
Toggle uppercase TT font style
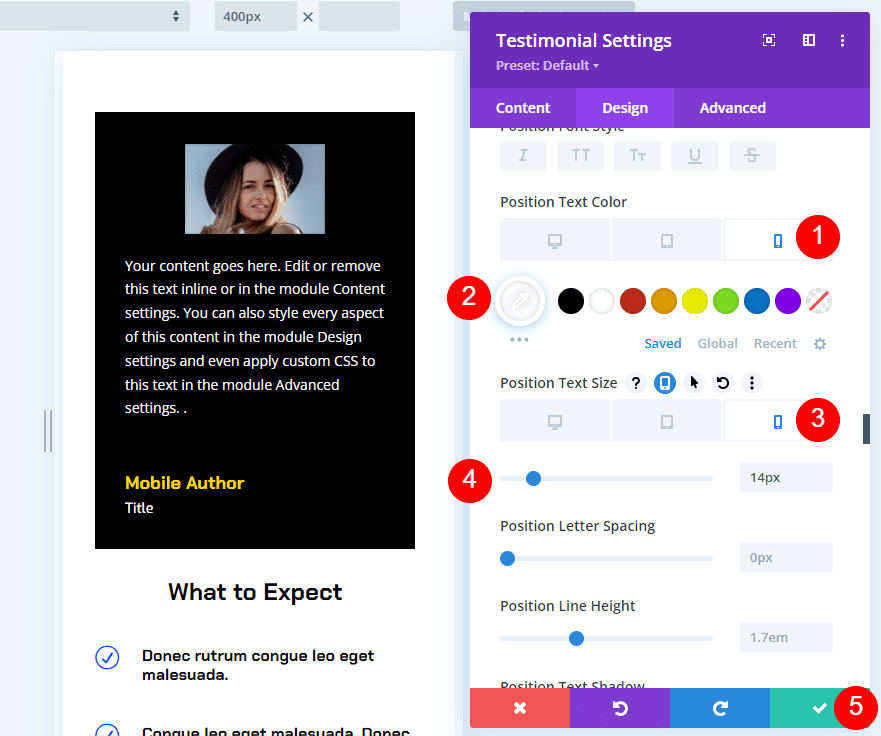580,155
